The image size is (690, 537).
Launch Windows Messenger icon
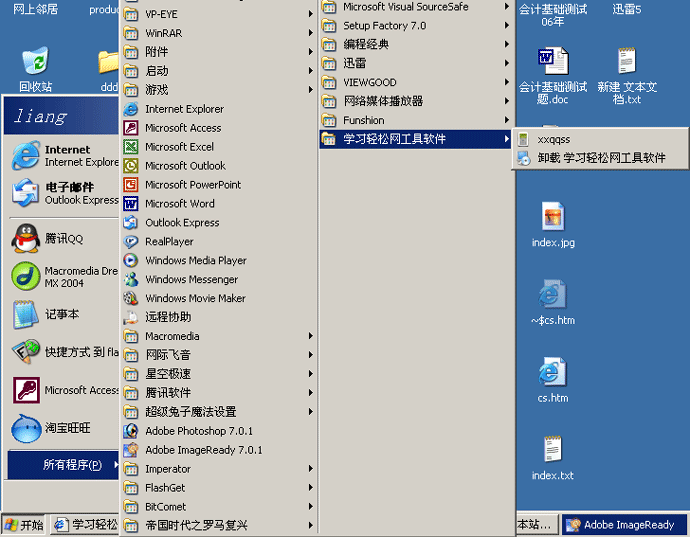click(x=131, y=279)
